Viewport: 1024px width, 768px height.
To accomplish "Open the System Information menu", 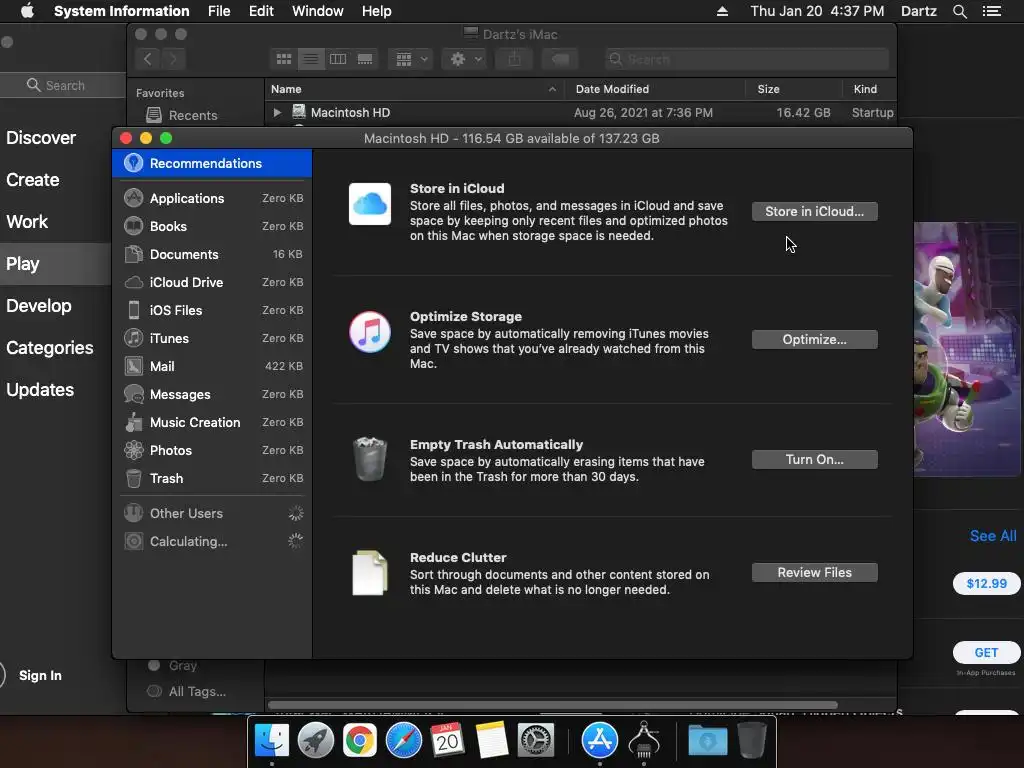I will pos(121,11).
